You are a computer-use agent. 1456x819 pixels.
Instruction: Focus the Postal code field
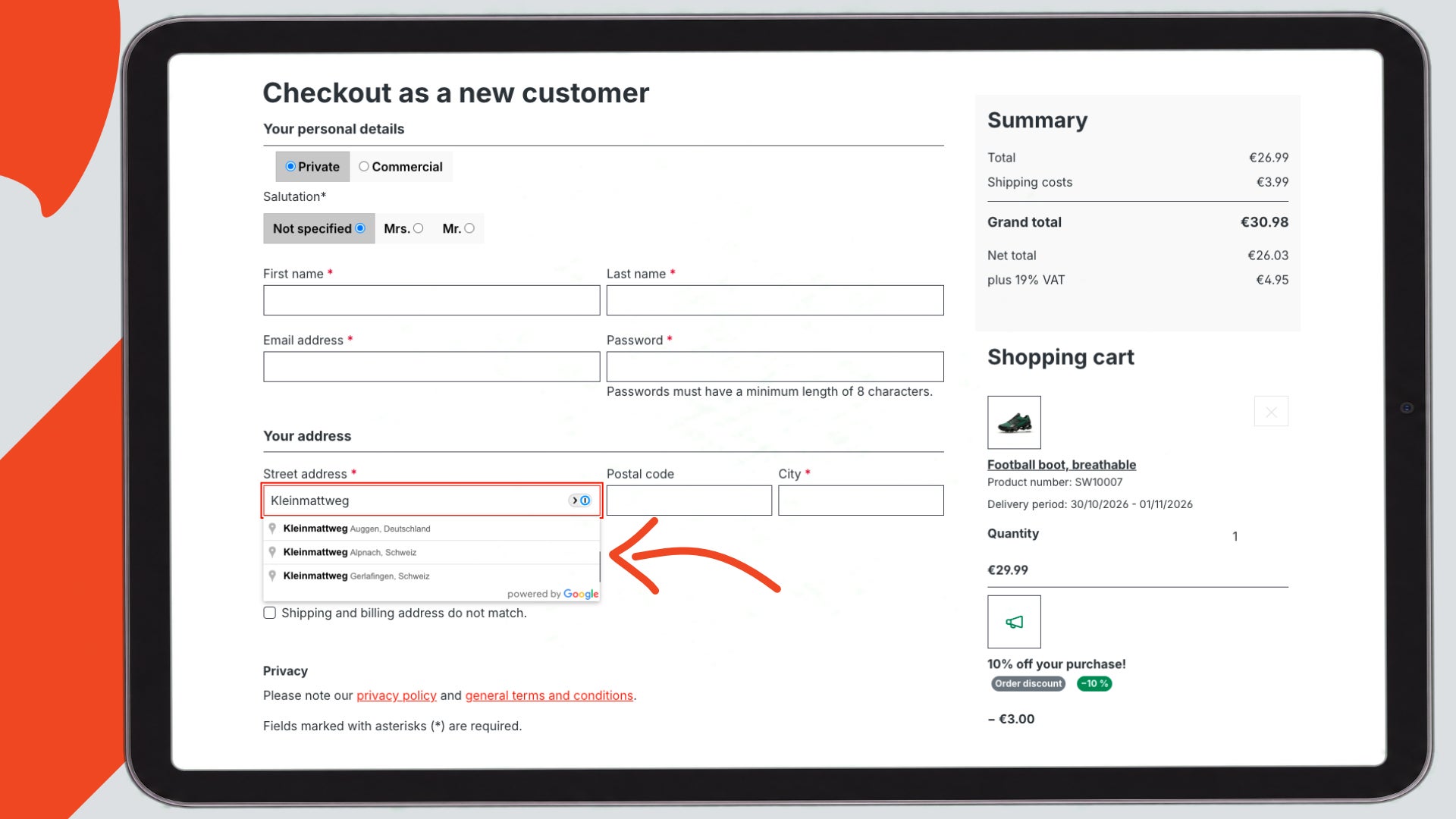pyautogui.click(x=689, y=500)
